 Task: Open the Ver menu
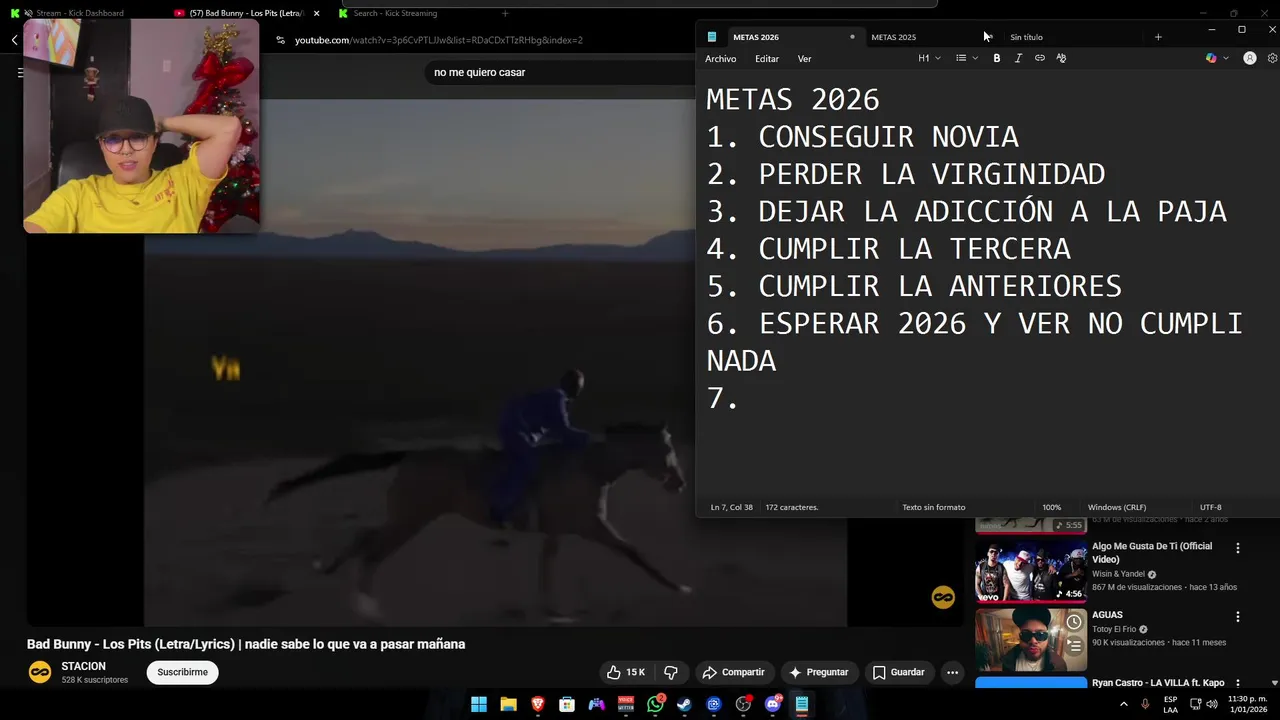[x=804, y=59]
